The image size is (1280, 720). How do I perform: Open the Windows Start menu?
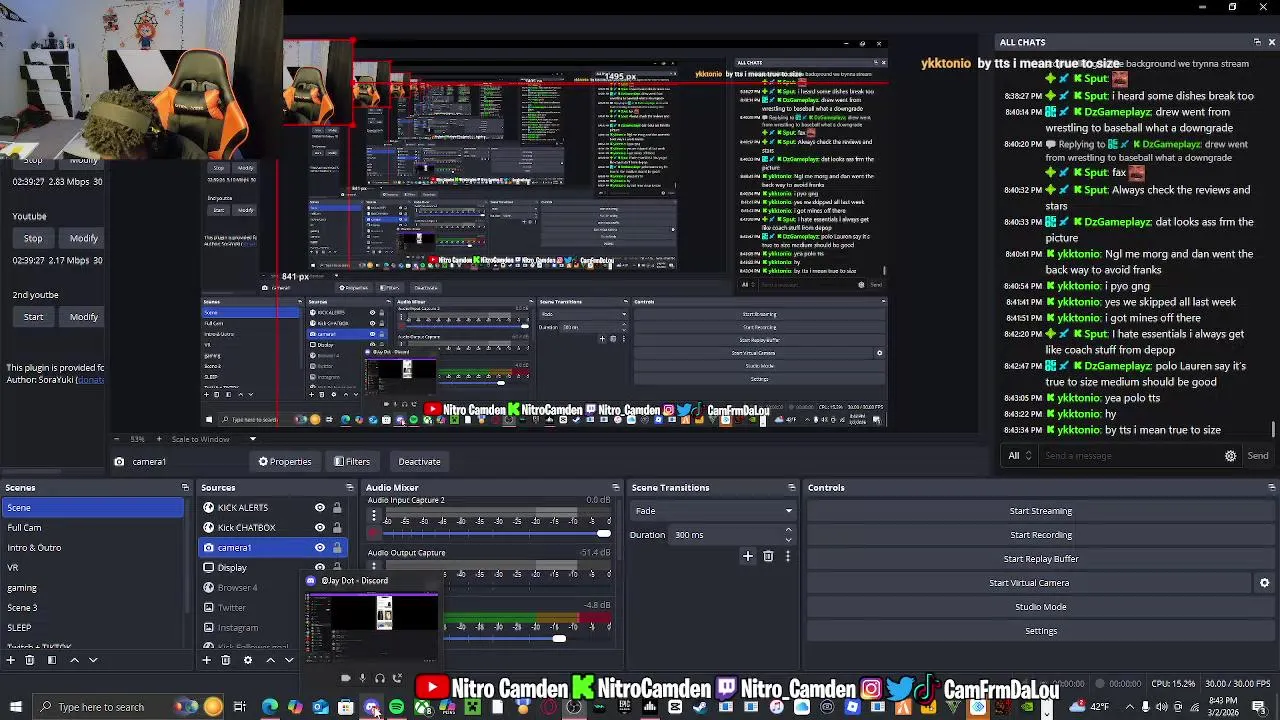[x=15, y=707]
